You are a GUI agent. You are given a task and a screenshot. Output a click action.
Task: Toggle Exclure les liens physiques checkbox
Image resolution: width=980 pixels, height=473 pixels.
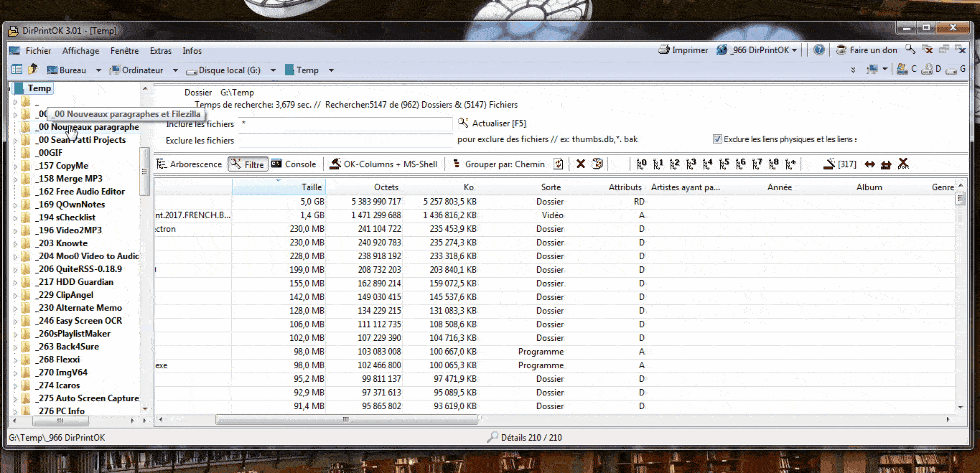click(718, 139)
